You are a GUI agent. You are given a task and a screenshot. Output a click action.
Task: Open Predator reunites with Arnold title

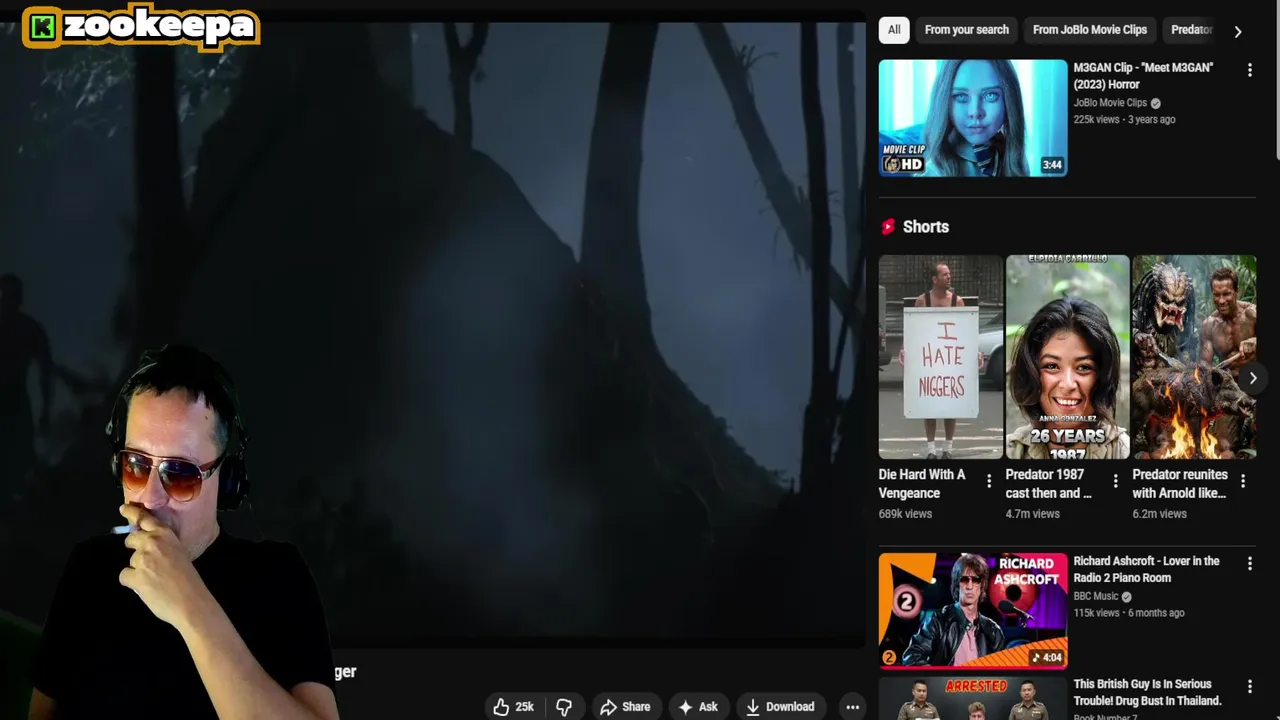pyautogui.click(x=1180, y=484)
